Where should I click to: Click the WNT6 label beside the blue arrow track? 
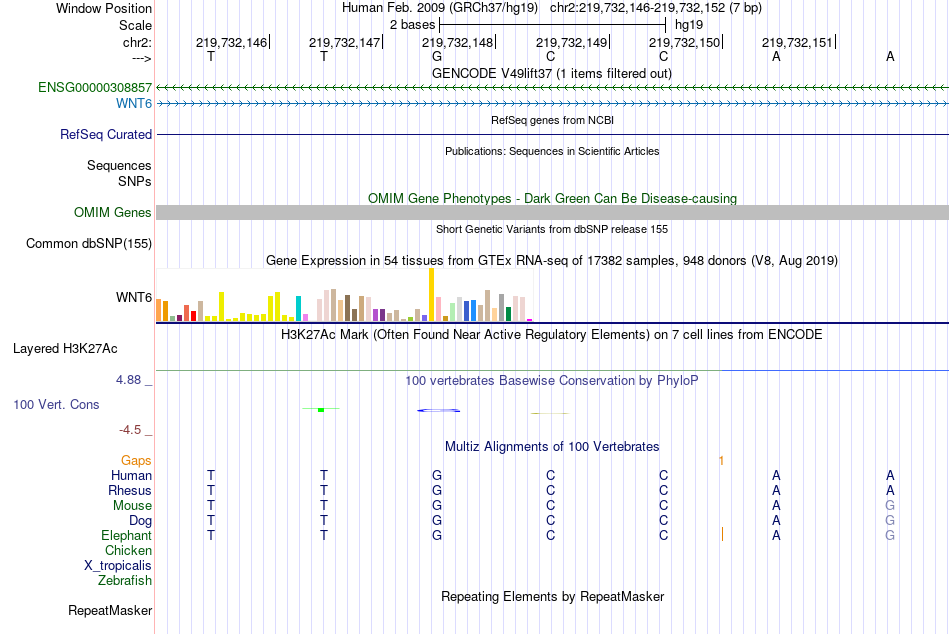(x=134, y=104)
